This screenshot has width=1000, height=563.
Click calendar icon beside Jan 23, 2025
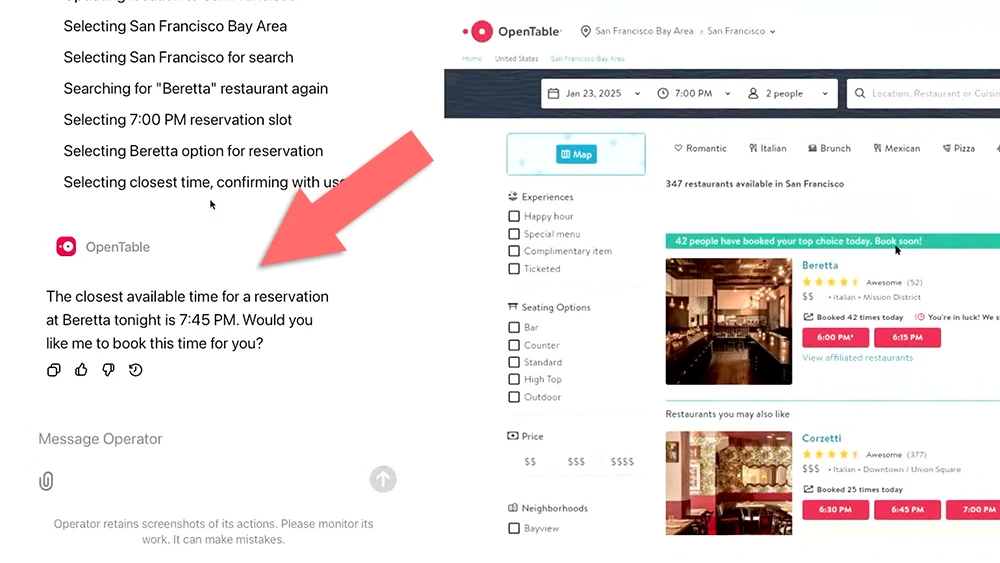pos(554,94)
